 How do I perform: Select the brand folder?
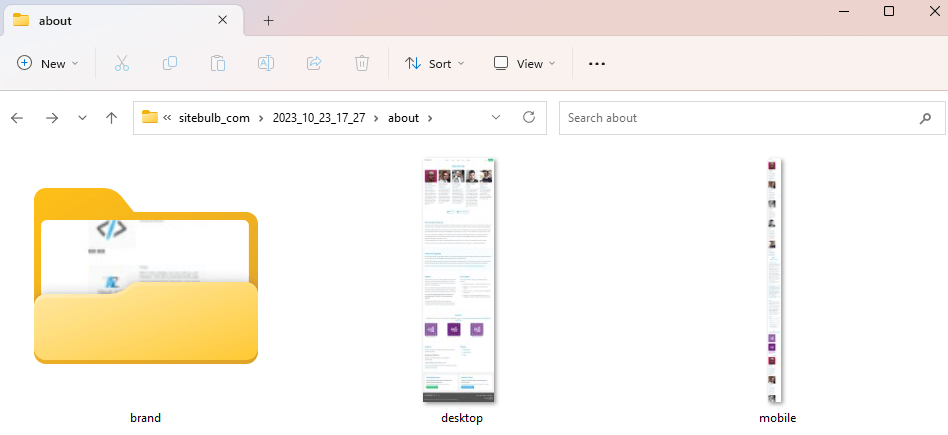coord(146,275)
